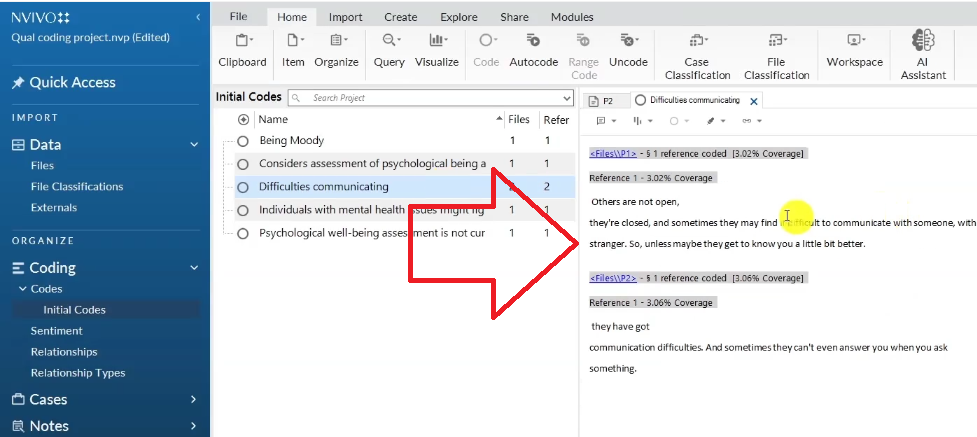977x437 pixels.
Task: Click the Uncode ribbon icon
Action: tap(628, 48)
